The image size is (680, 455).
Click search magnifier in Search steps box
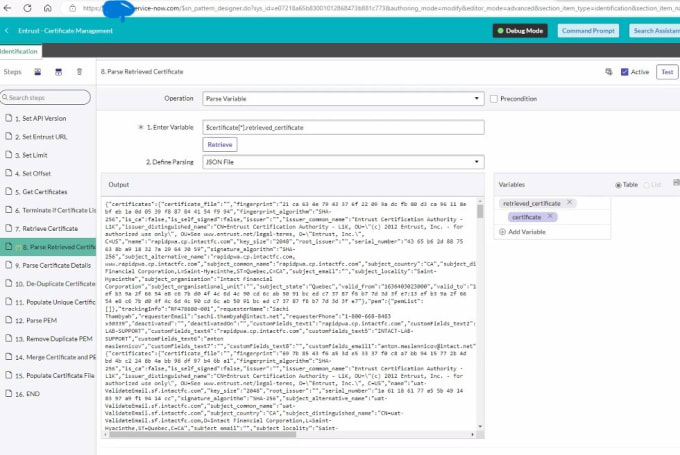5,97
